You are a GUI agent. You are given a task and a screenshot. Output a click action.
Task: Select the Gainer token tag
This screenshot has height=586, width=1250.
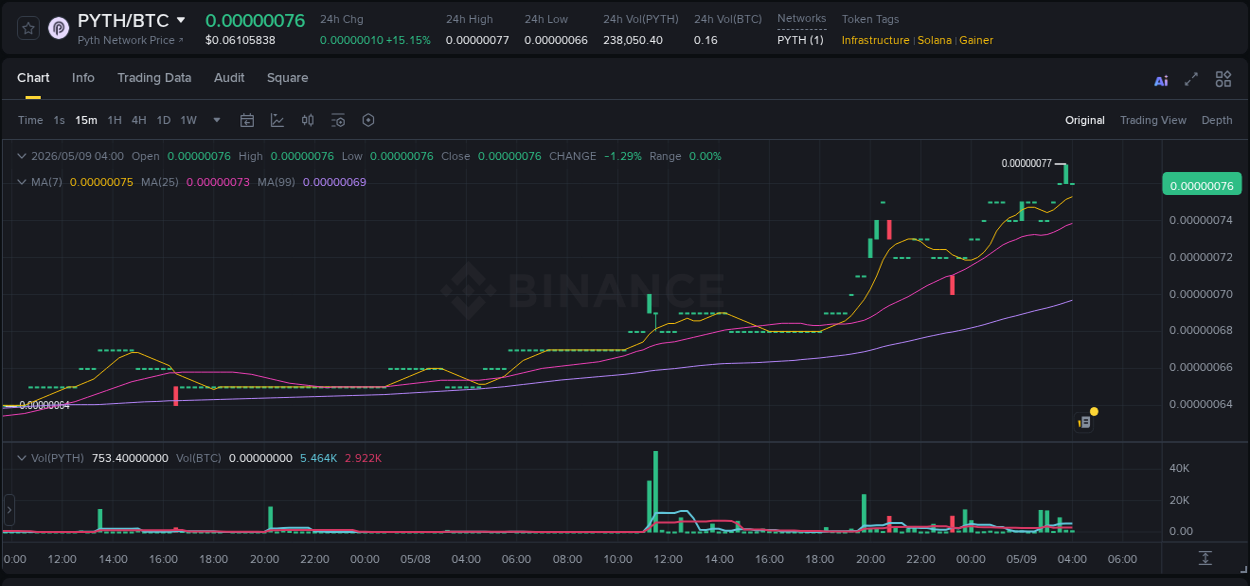[x=976, y=40]
